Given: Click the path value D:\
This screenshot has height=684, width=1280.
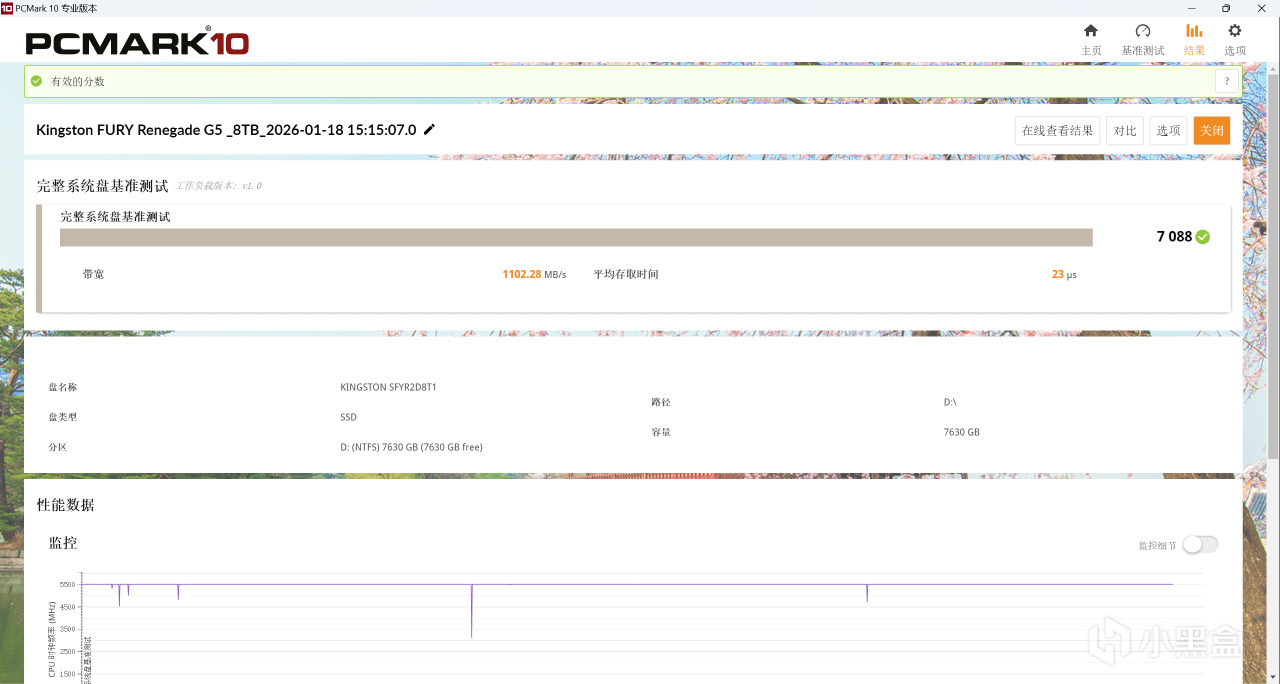Looking at the screenshot, I should (x=950, y=402).
